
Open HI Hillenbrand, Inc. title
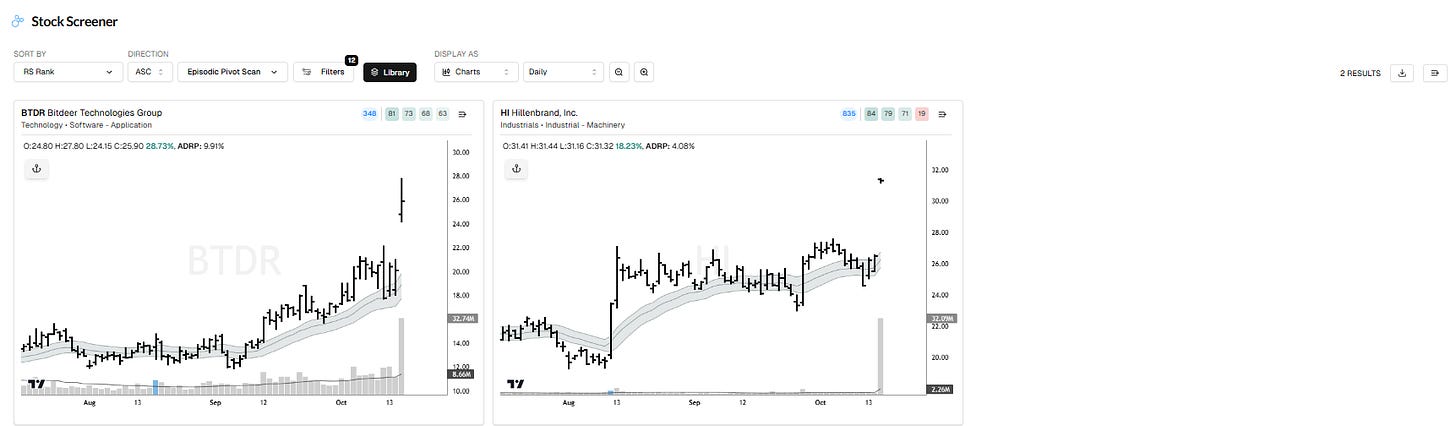[x=539, y=113]
